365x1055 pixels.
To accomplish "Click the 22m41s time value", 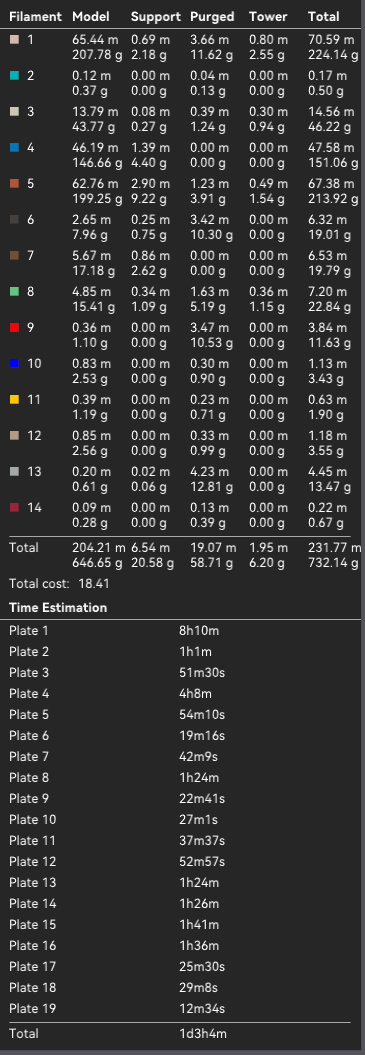I will pyautogui.click(x=201, y=799).
